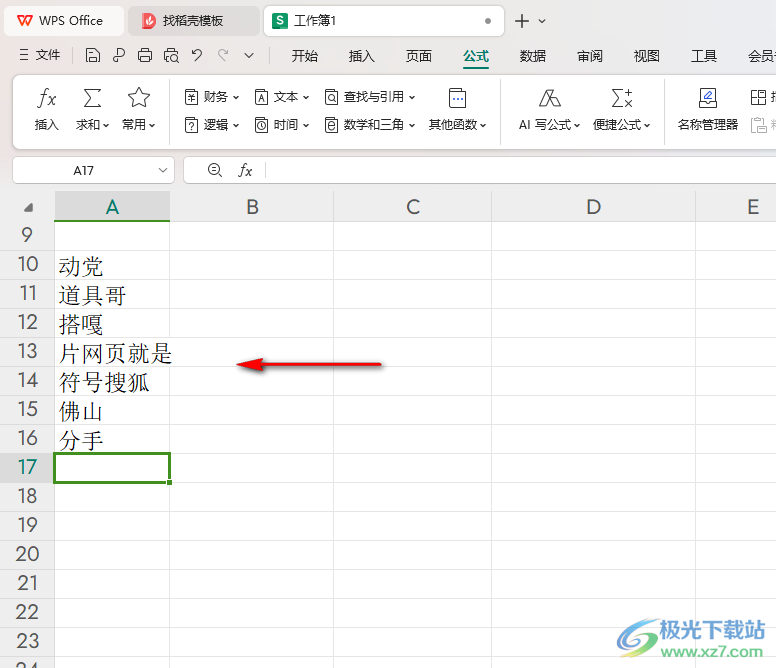This screenshot has height=668, width=776.
Task: Open the WPS Office home tab
Action: (x=63, y=21)
